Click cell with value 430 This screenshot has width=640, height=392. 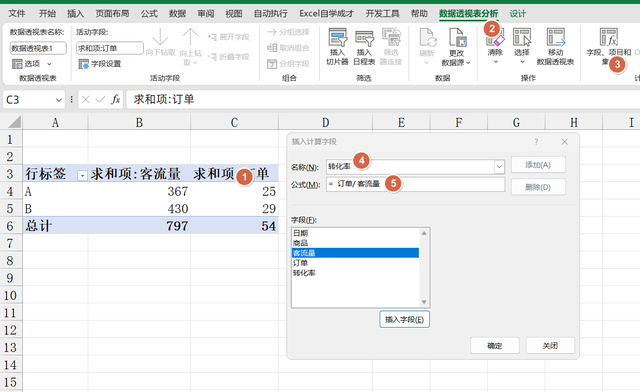139,209
